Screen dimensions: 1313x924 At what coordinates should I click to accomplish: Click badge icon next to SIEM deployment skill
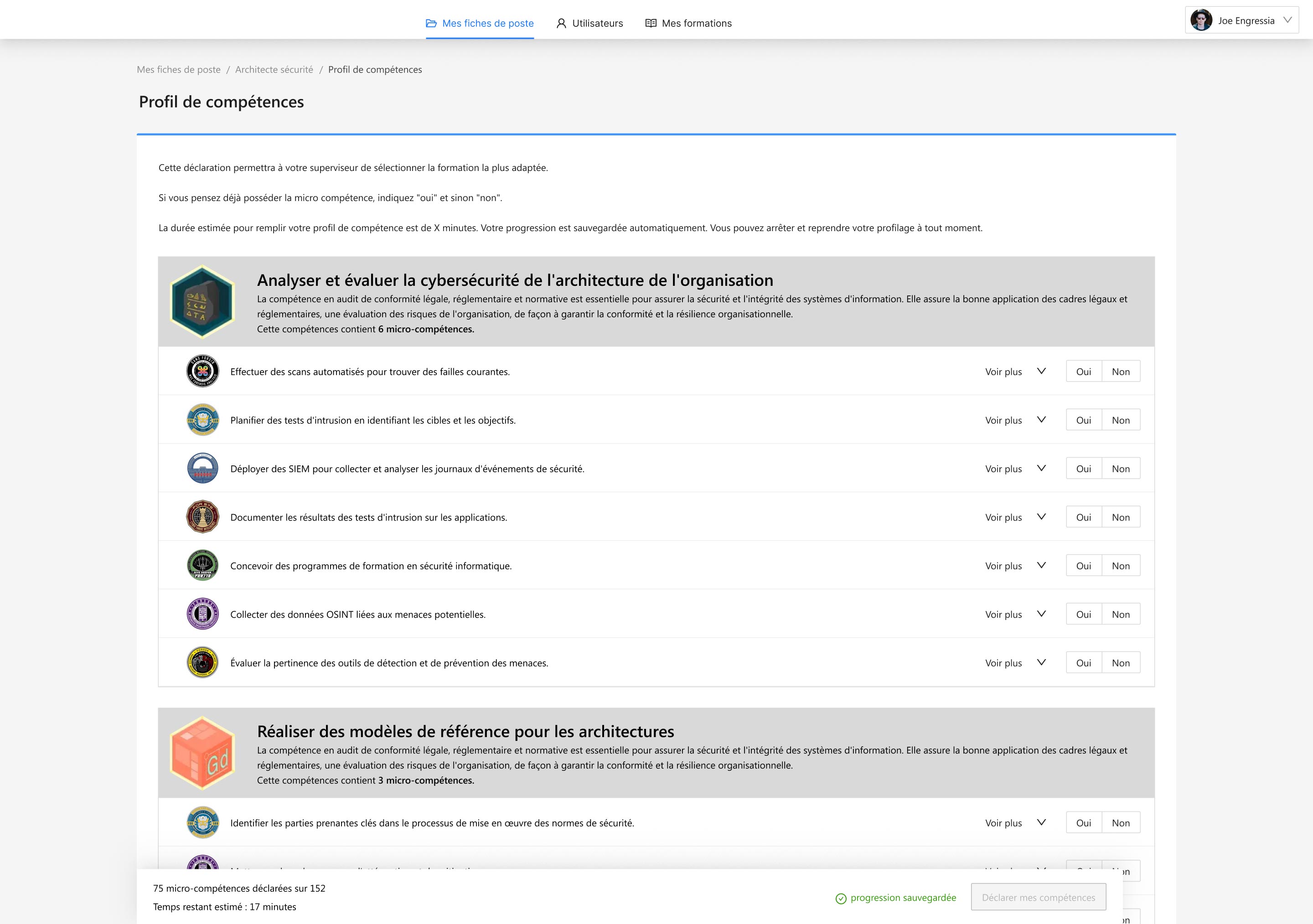(x=202, y=468)
